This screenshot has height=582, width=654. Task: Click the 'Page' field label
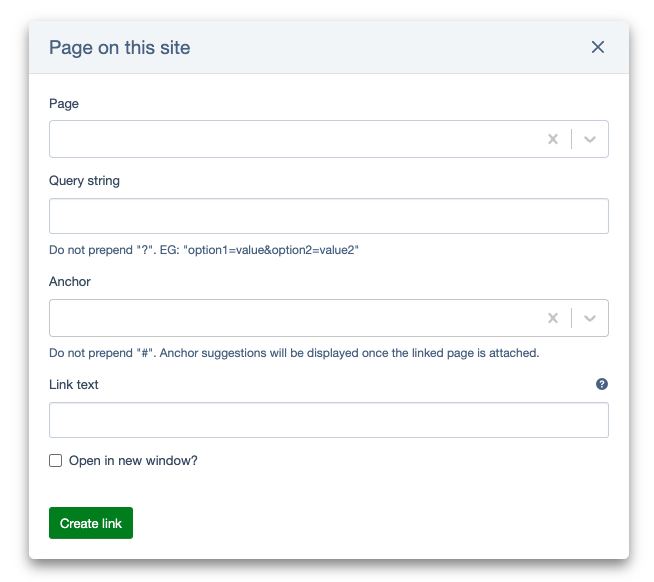click(64, 104)
